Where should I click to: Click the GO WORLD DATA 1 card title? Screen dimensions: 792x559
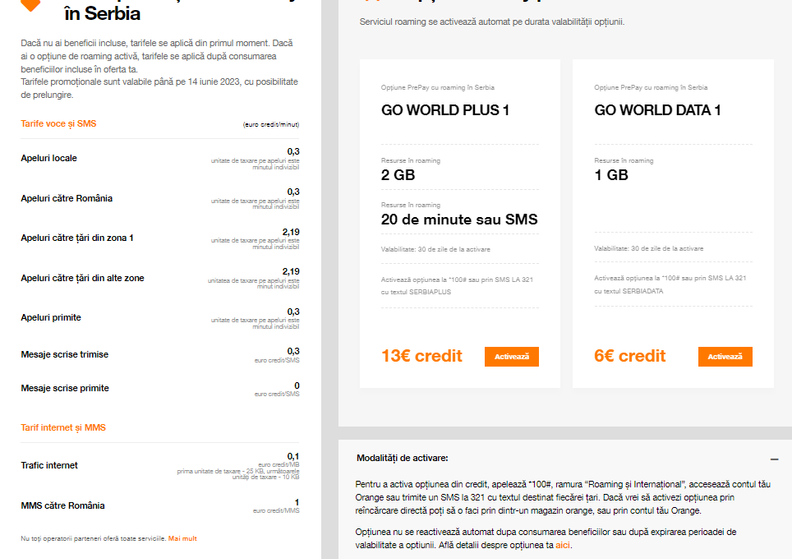[x=657, y=111]
